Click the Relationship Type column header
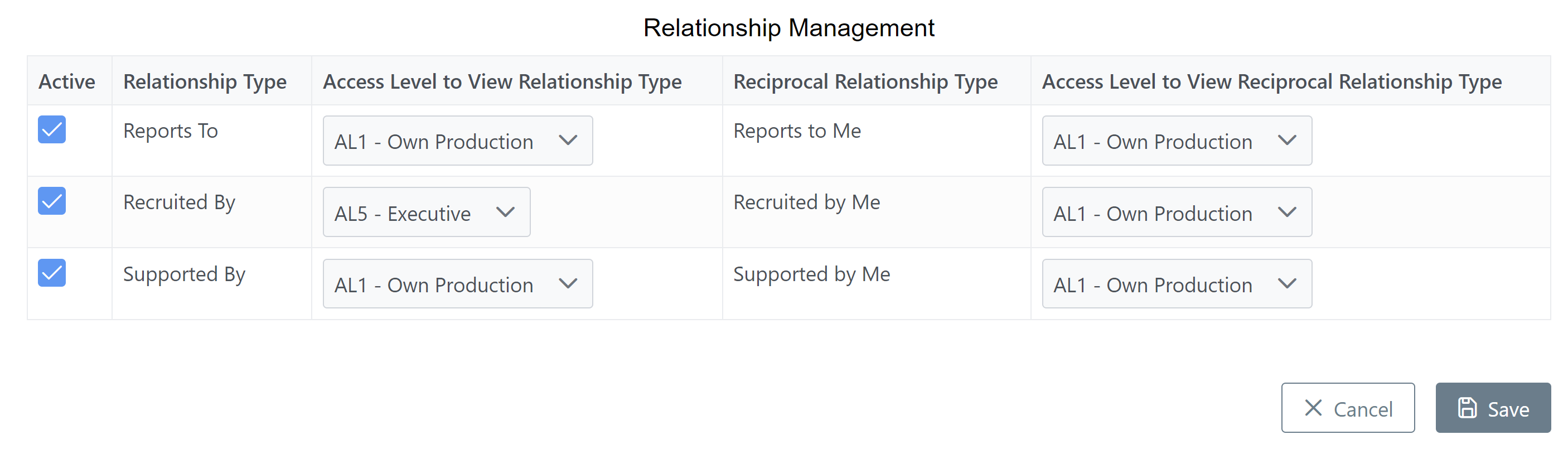Image resolution: width=1568 pixels, height=449 pixels. [205, 81]
